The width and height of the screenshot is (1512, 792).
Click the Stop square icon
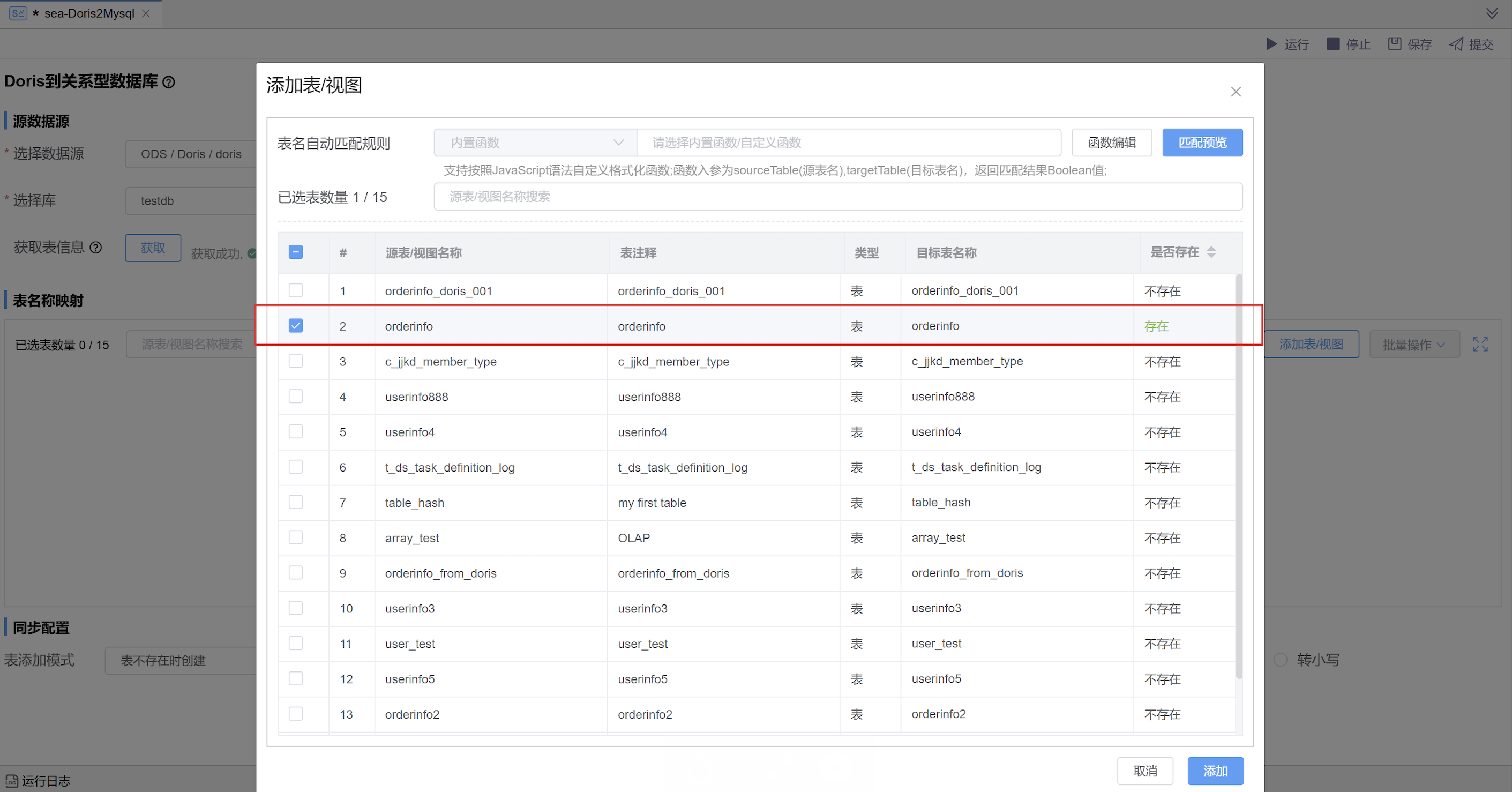(x=1333, y=44)
